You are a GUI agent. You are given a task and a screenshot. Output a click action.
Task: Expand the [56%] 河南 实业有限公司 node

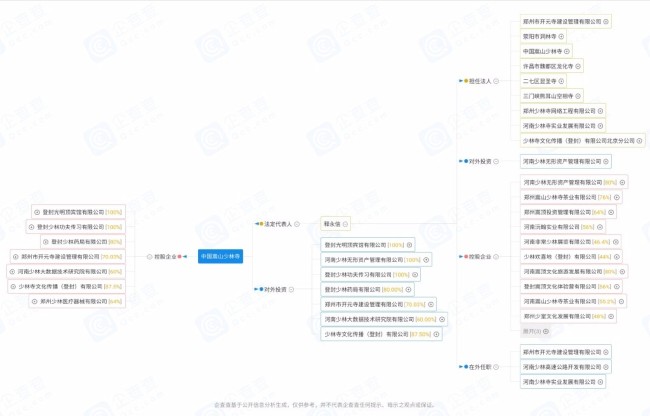pyautogui.click(x=599, y=227)
